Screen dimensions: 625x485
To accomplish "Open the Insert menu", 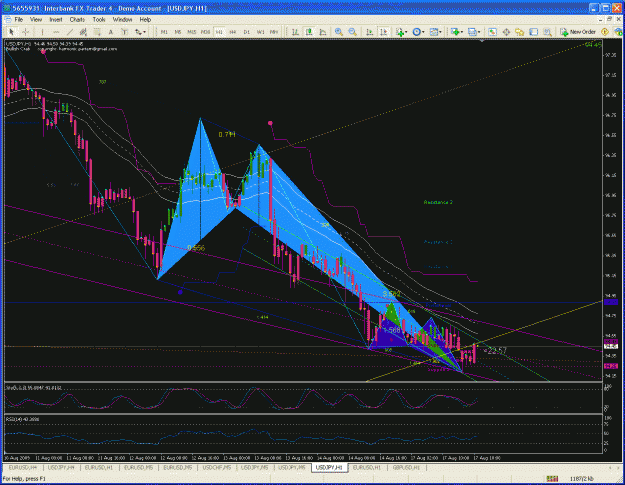I will tap(56, 20).
